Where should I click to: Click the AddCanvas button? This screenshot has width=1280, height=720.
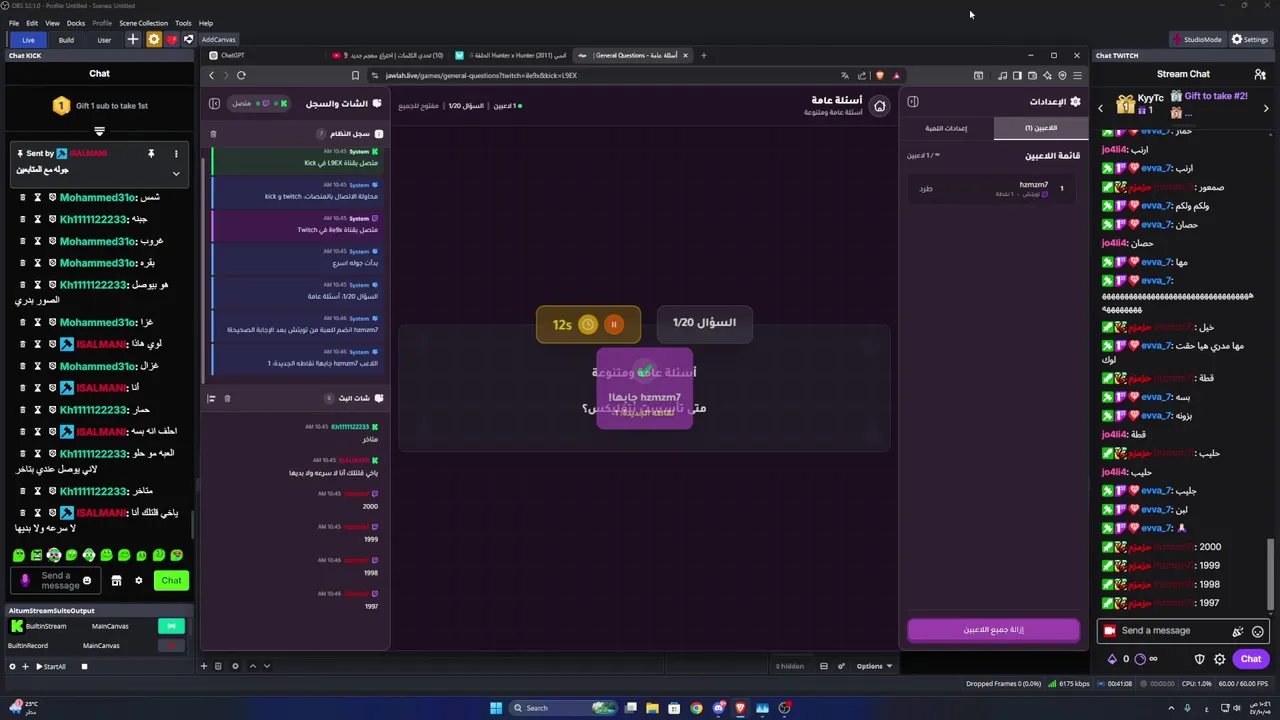click(x=218, y=39)
